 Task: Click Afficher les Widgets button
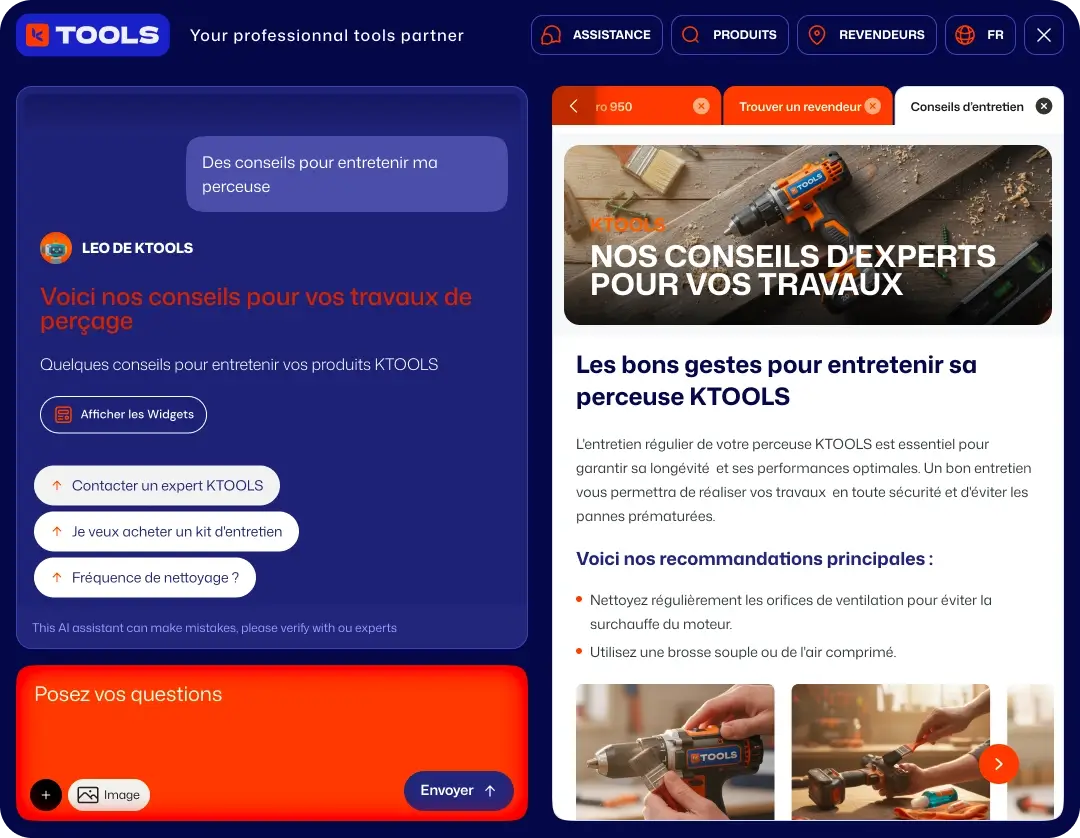(123, 415)
